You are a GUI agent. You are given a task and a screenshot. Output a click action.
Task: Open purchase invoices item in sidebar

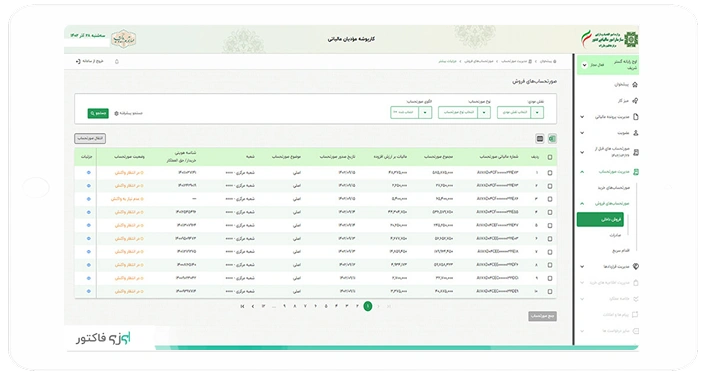click(614, 187)
